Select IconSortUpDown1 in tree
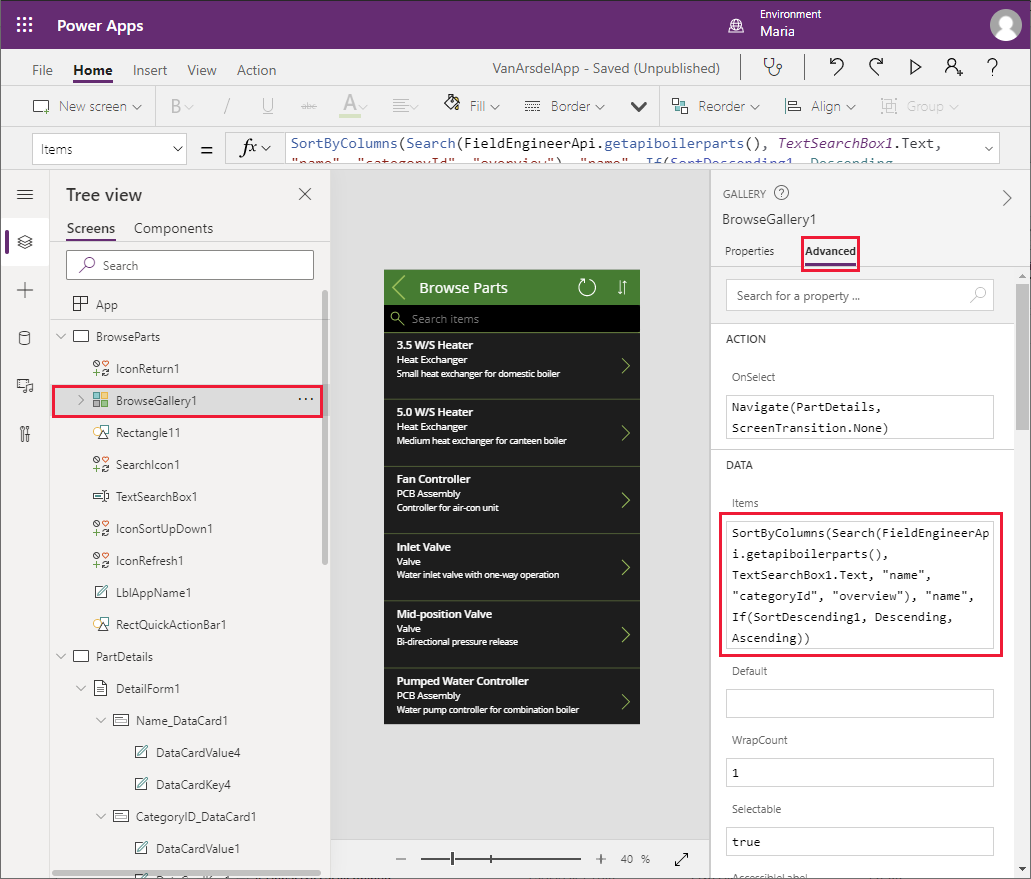Image resolution: width=1031 pixels, height=879 pixels. click(x=164, y=529)
